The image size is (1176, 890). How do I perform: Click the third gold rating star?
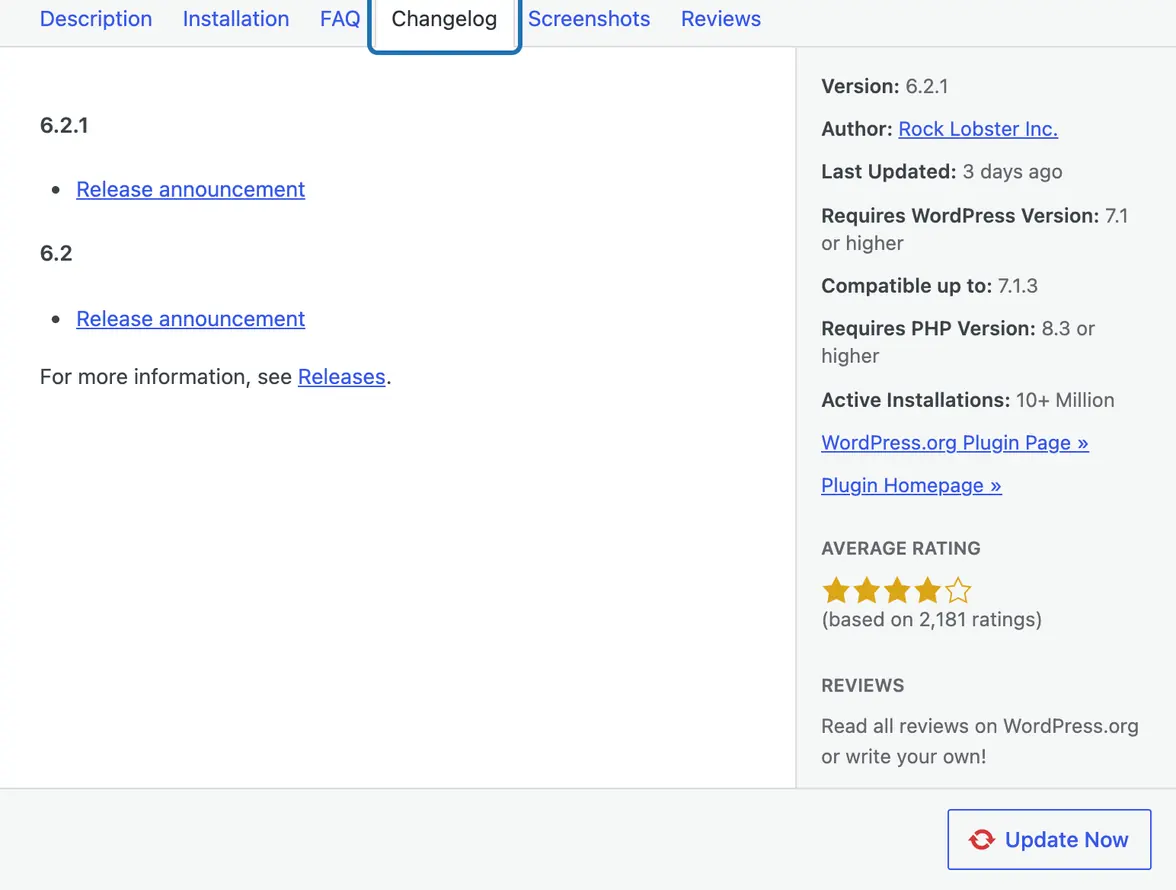tap(897, 591)
